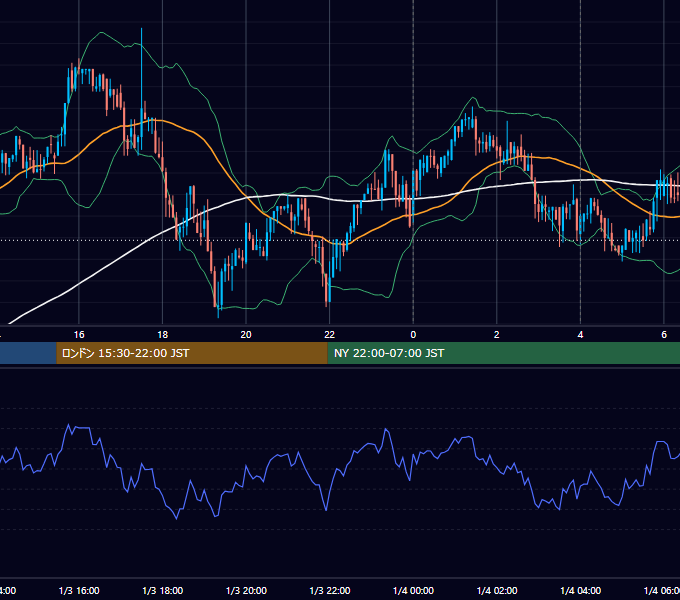The image size is (680, 600).
Task: Click the blue session bar before London
Action: point(28,353)
